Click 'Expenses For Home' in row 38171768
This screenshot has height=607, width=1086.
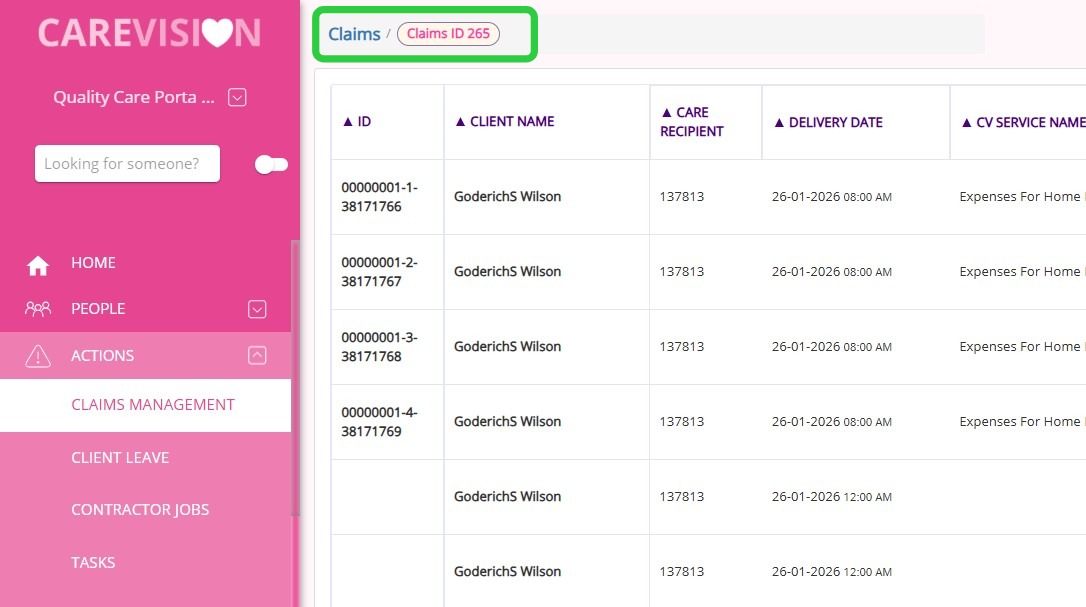[1020, 346]
